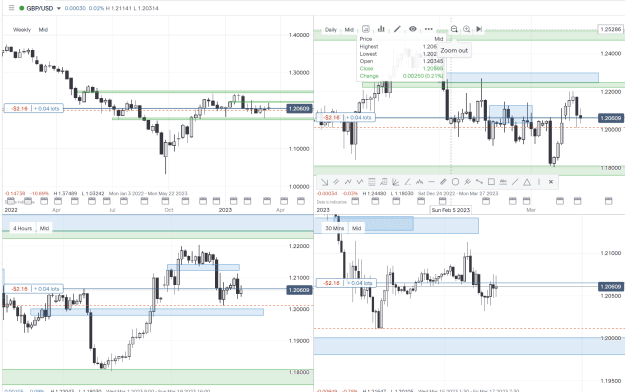
Task: Open the three-dots more options menu
Action: tap(428, 29)
